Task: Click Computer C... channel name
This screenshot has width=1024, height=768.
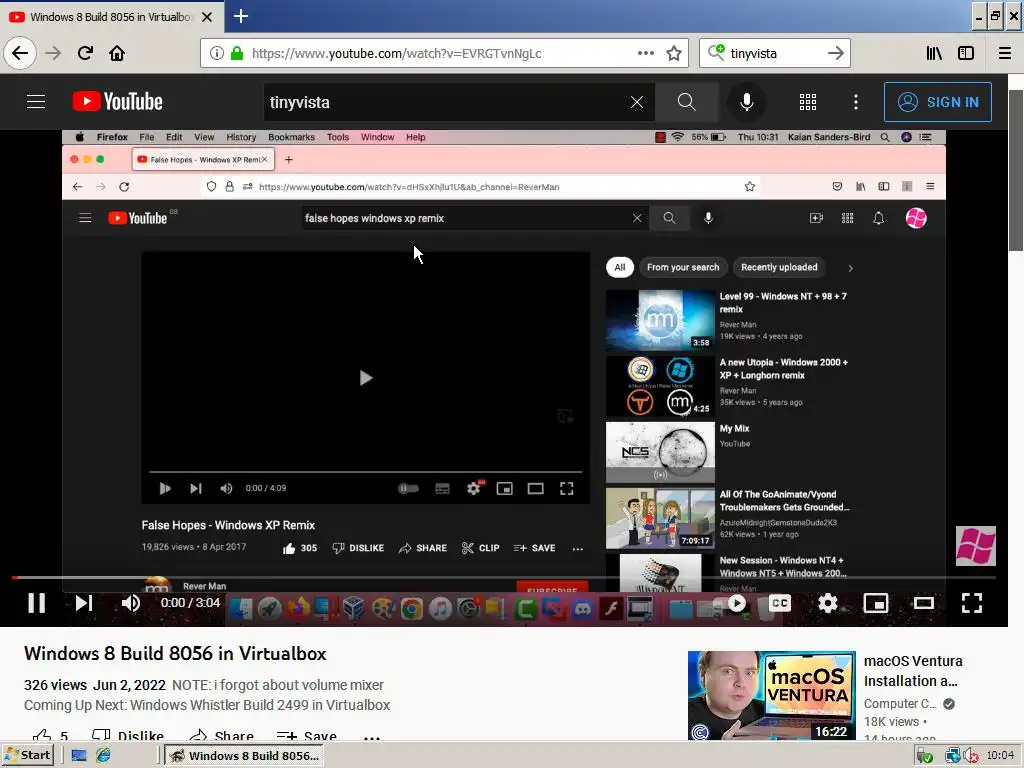Action: 901,703
